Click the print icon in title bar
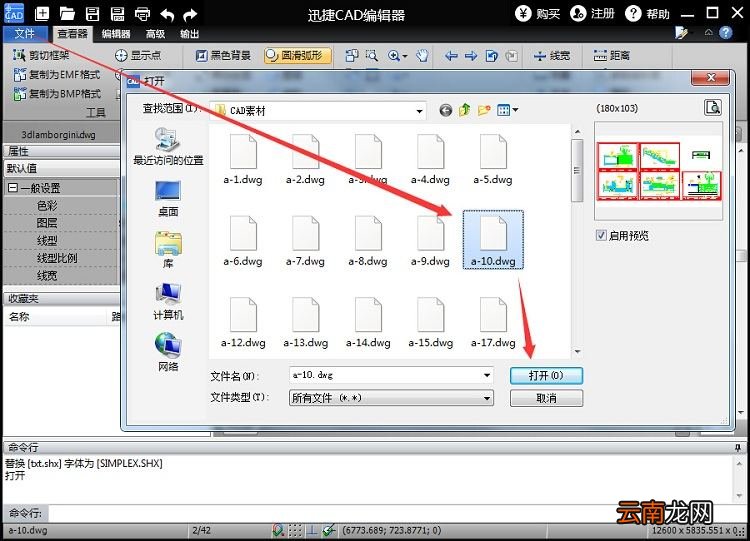 coord(142,14)
